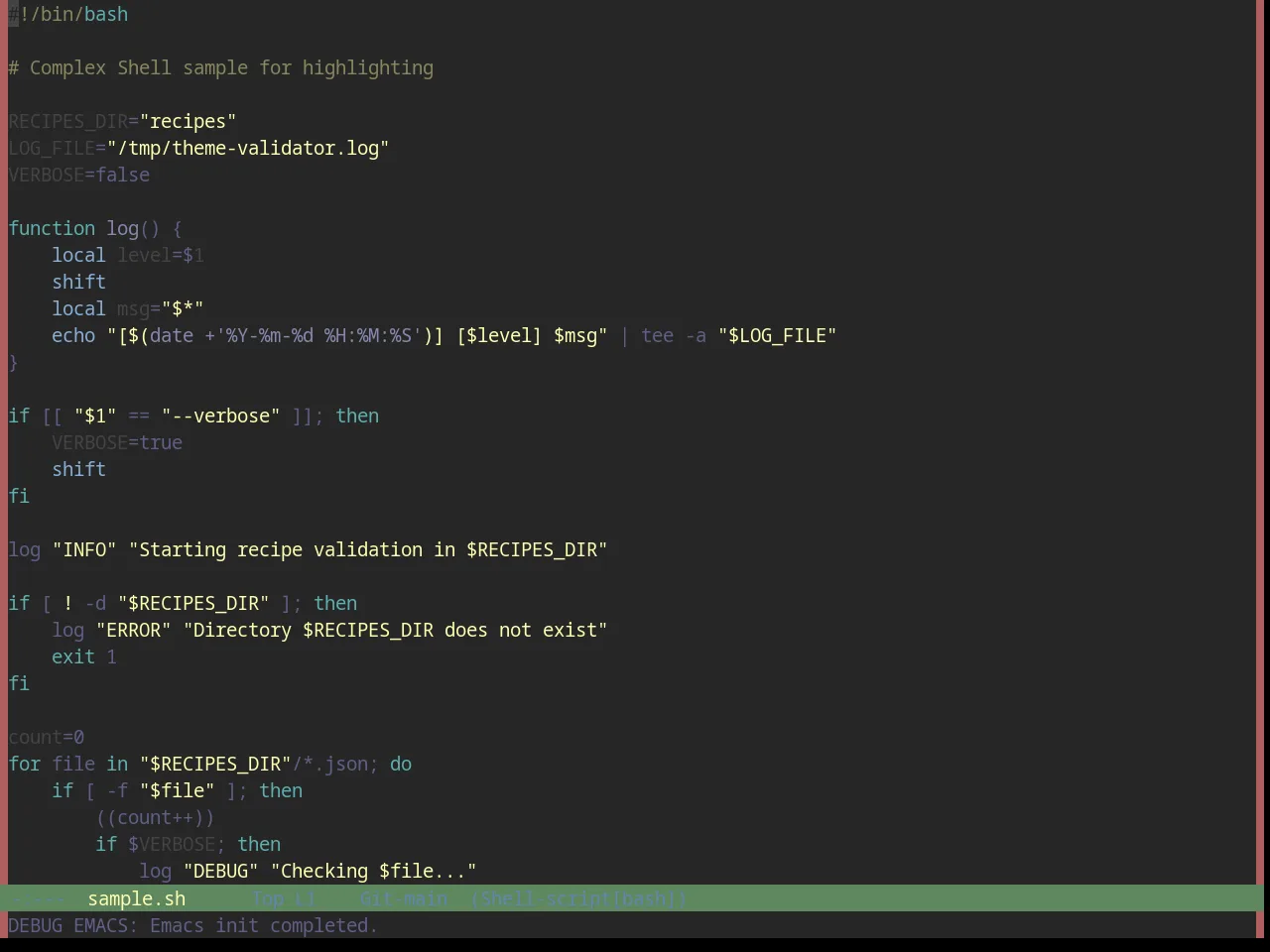Screen dimensions: 1270x952
Task: Click the 'Complex Shell sample for highlighting' comment
Action: coord(231,68)
